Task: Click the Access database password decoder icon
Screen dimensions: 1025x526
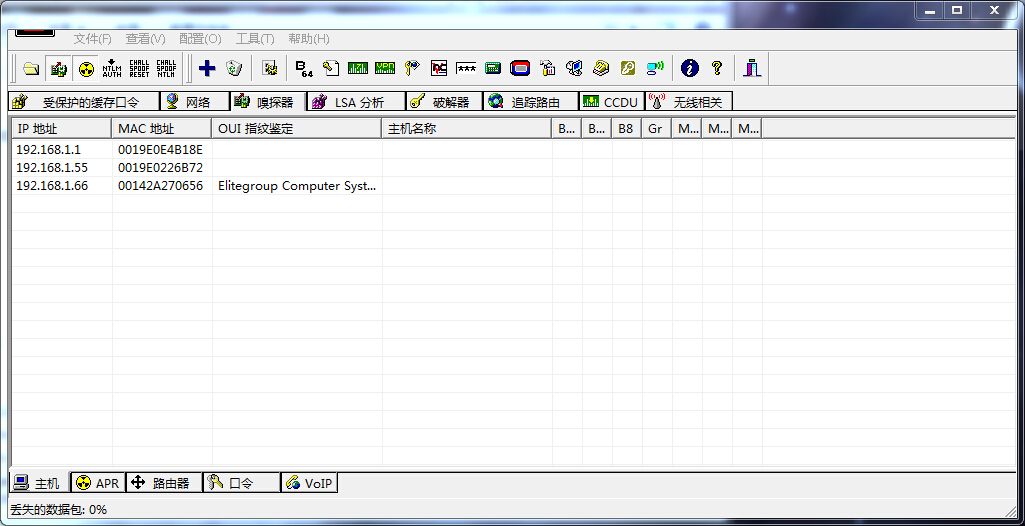Action: [x=331, y=68]
